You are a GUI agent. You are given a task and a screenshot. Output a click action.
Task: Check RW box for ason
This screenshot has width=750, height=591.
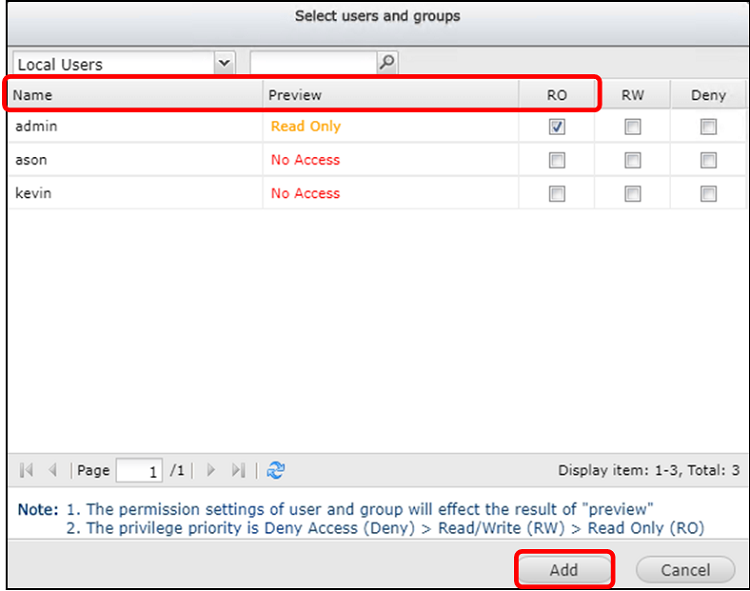pos(632,160)
